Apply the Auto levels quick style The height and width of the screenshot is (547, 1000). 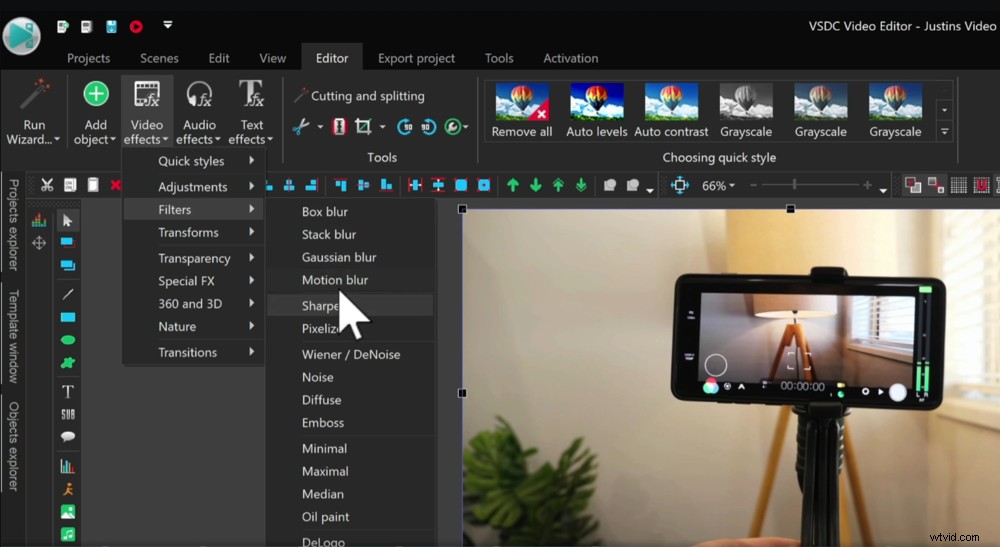pyautogui.click(x=596, y=110)
